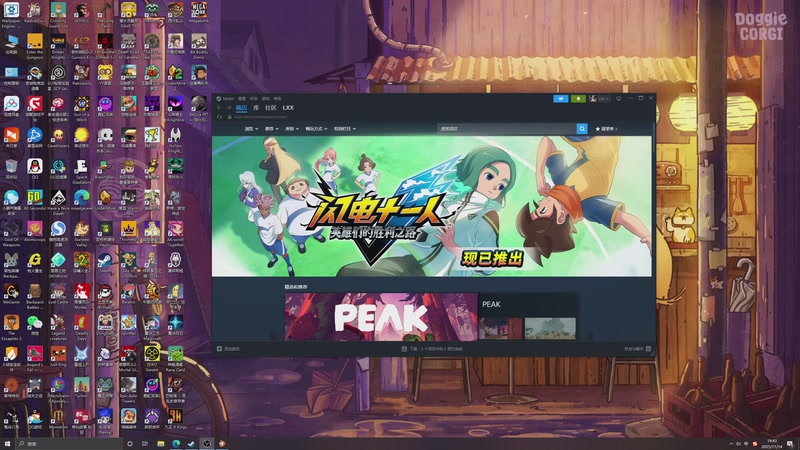
Task: Select the Just King desktop icon
Action: click(x=58, y=356)
